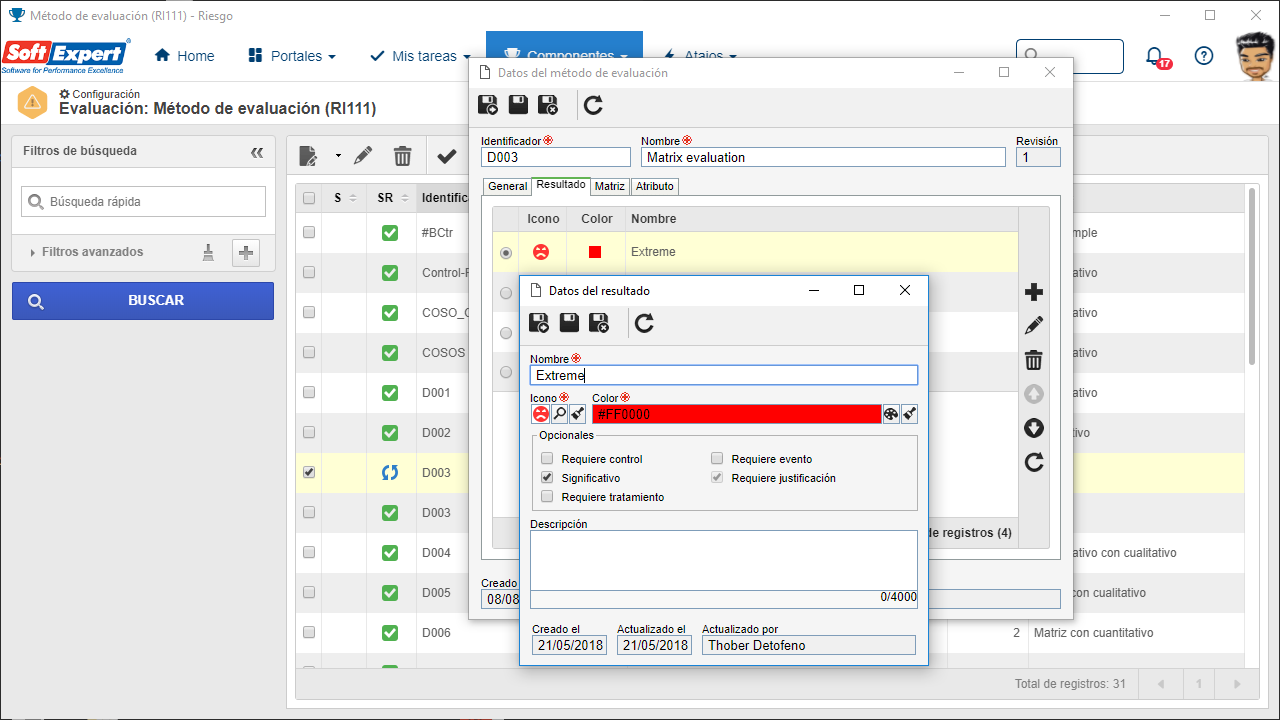
Task: Click the checkmark icon in main toolbar
Action: click(447, 156)
